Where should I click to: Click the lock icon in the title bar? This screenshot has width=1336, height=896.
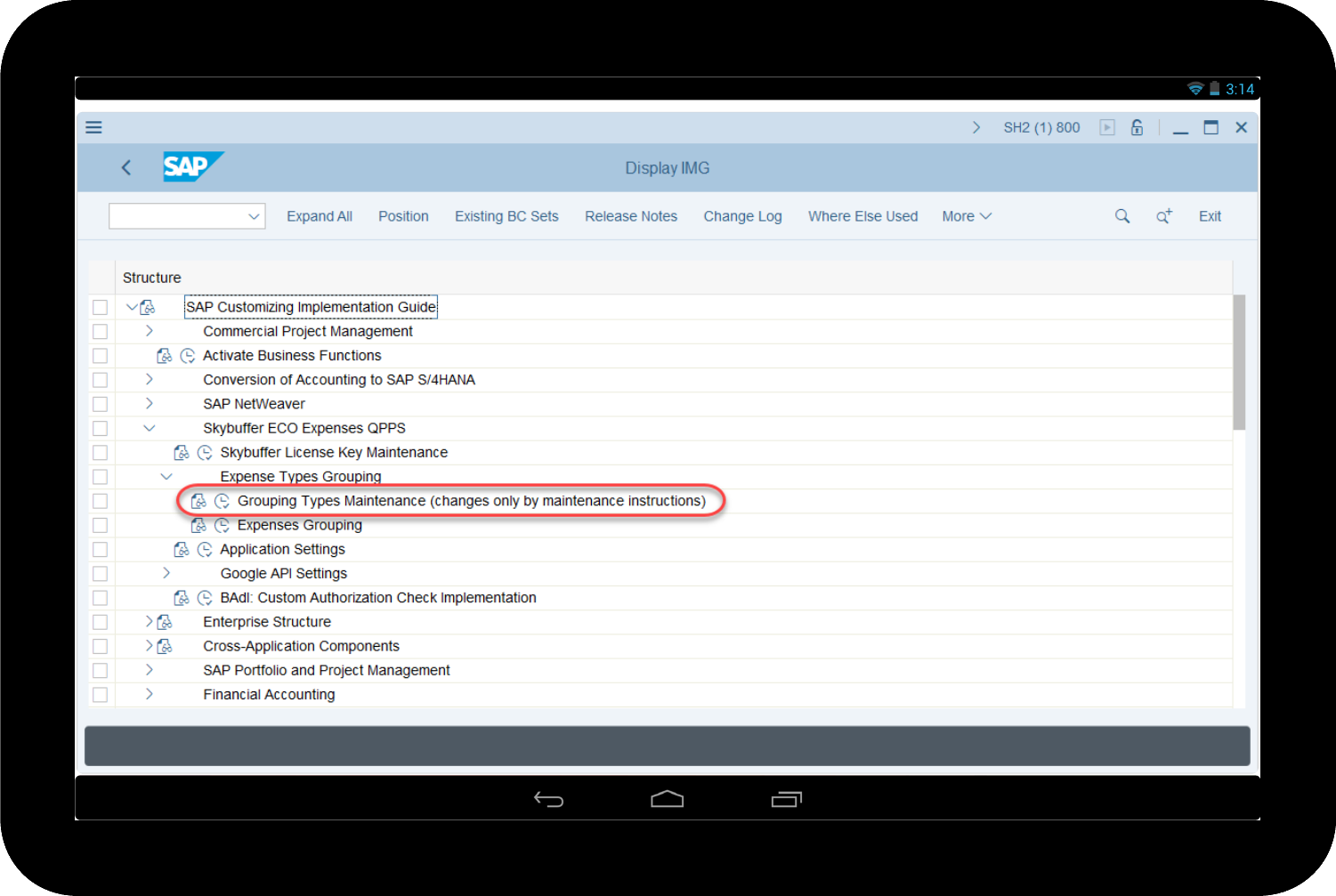[1137, 127]
